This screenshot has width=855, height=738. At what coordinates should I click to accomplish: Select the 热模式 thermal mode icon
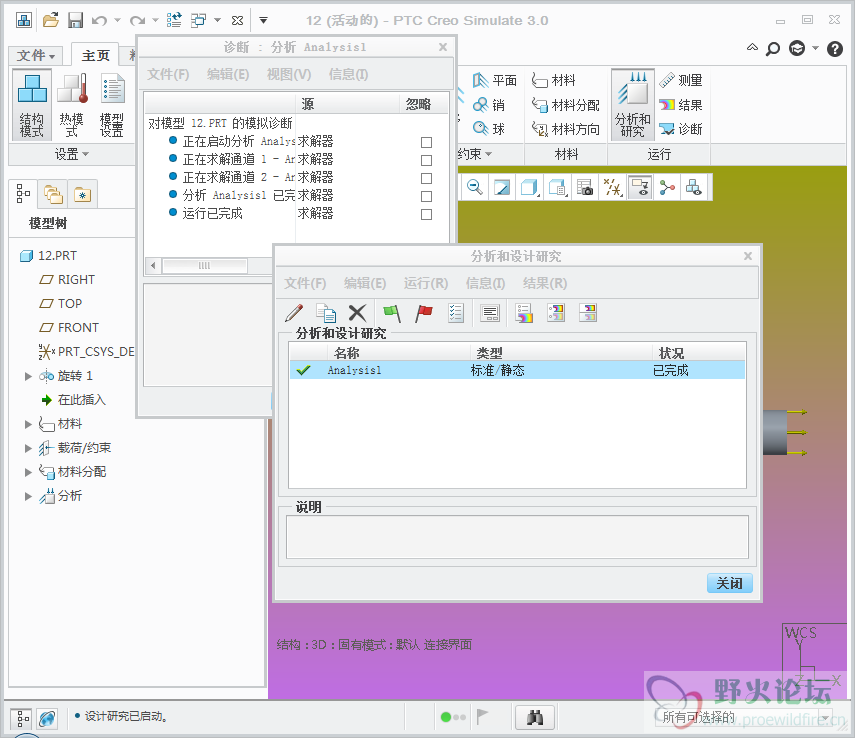coord(72,105)
